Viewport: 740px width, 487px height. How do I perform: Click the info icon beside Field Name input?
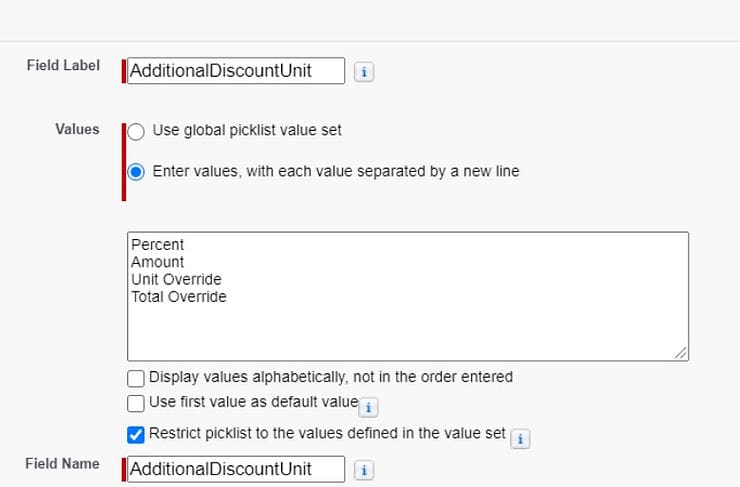point(365,470)
